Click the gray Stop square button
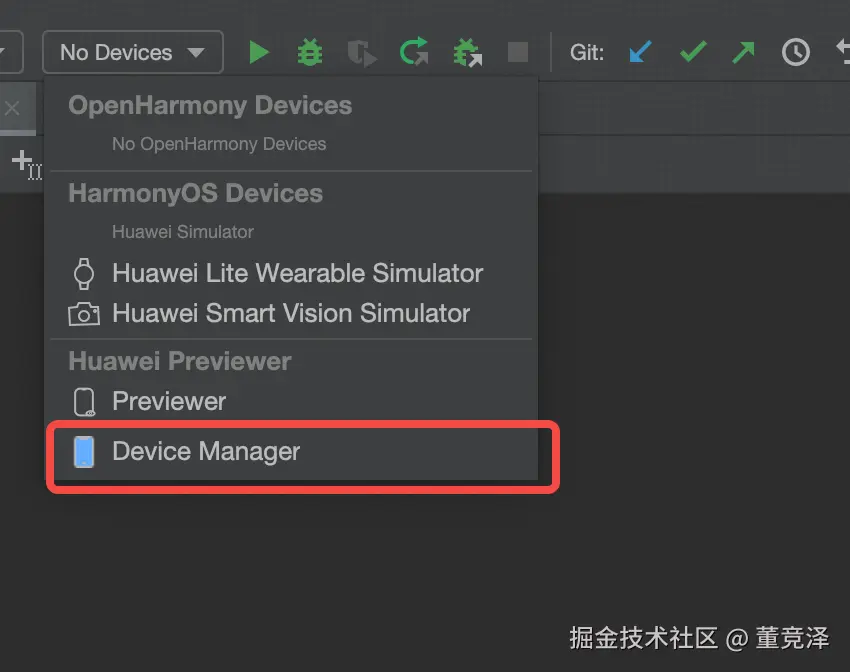 tap(518, 53)
